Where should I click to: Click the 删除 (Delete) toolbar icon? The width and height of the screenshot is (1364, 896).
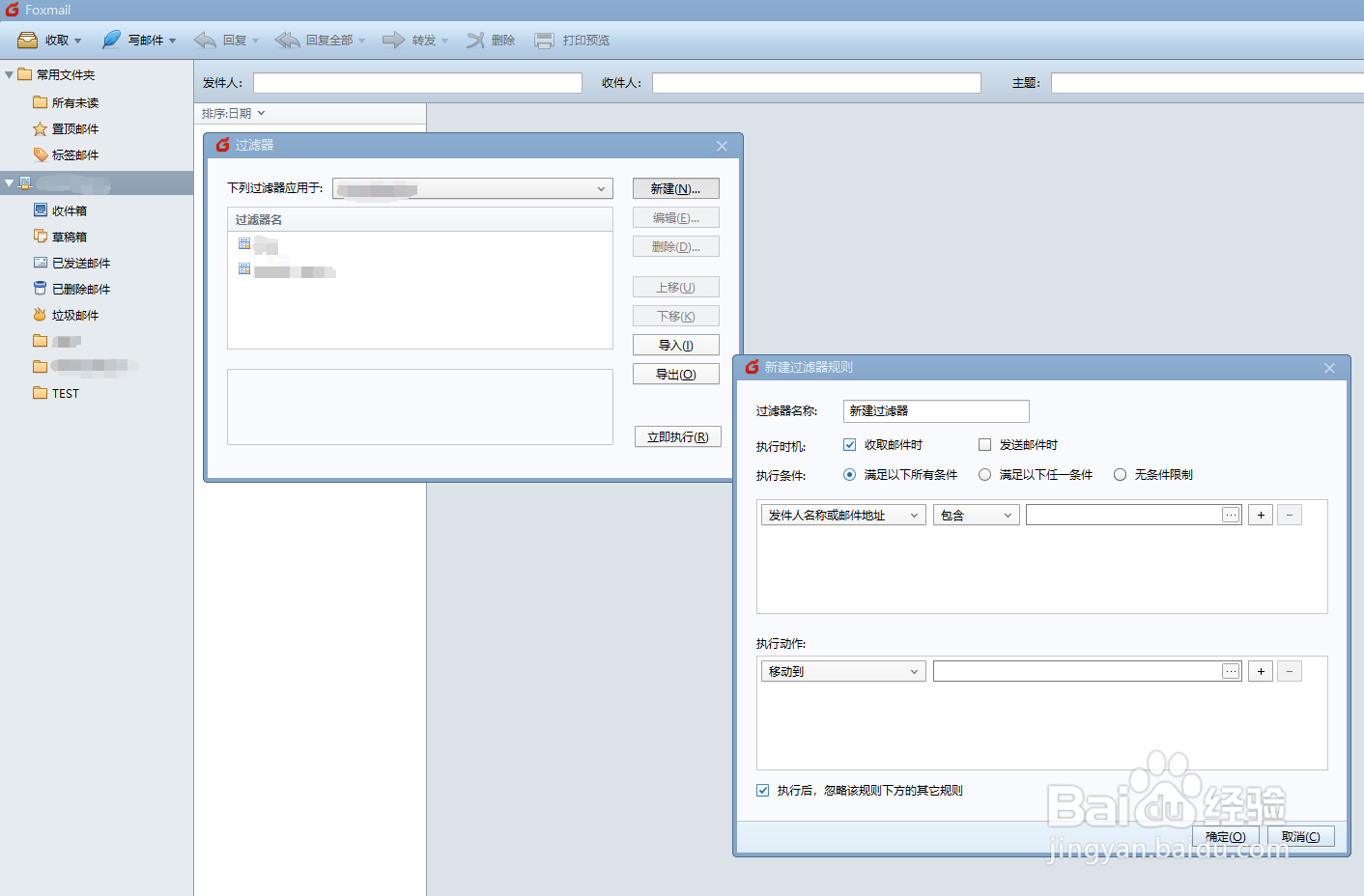[475, 40]
